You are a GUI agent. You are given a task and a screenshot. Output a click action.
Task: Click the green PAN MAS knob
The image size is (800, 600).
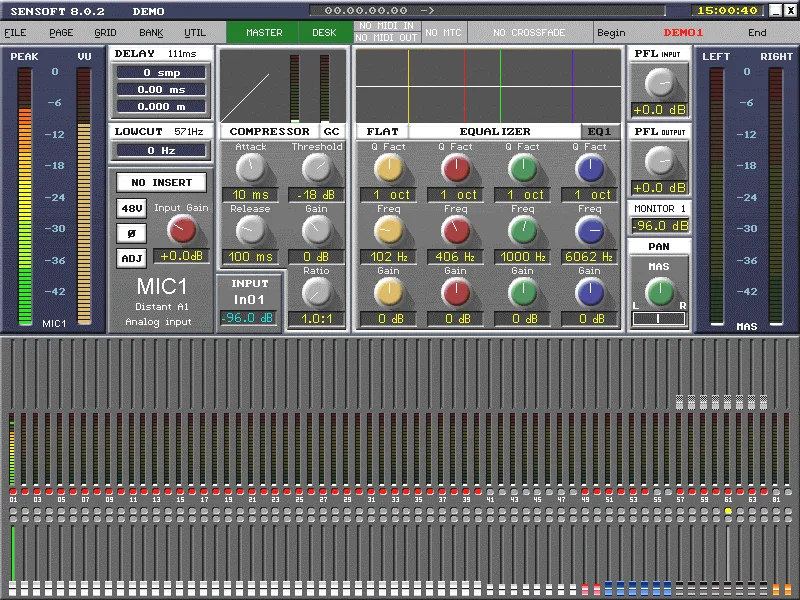tap(660, 292)
